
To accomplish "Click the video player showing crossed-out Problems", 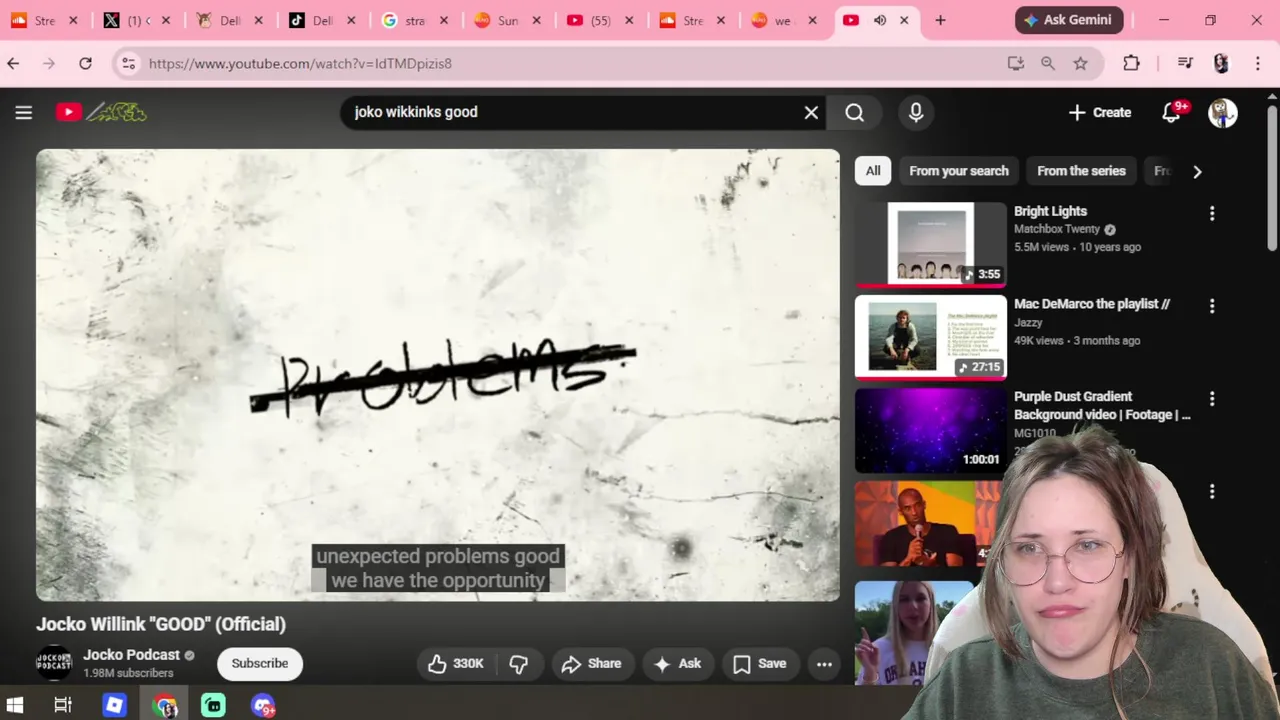I will point(438,375).
